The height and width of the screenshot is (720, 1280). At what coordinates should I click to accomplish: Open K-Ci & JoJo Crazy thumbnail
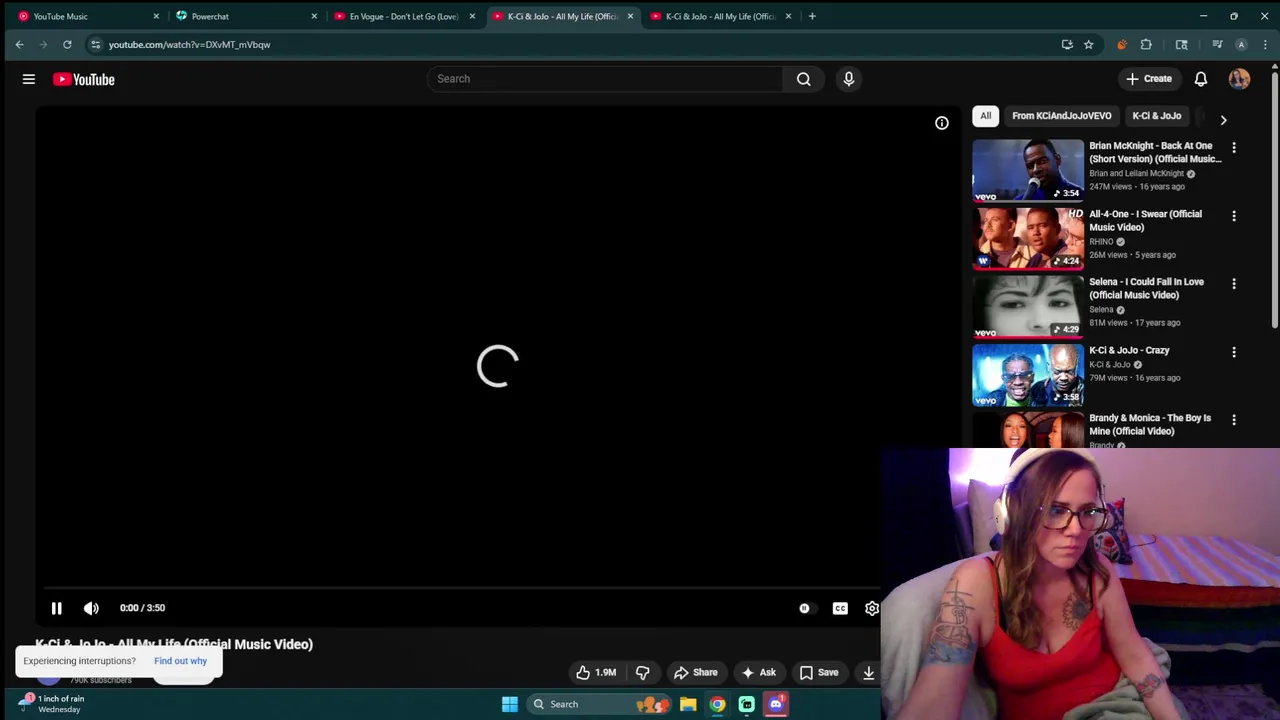click(x=1027, y=374)
